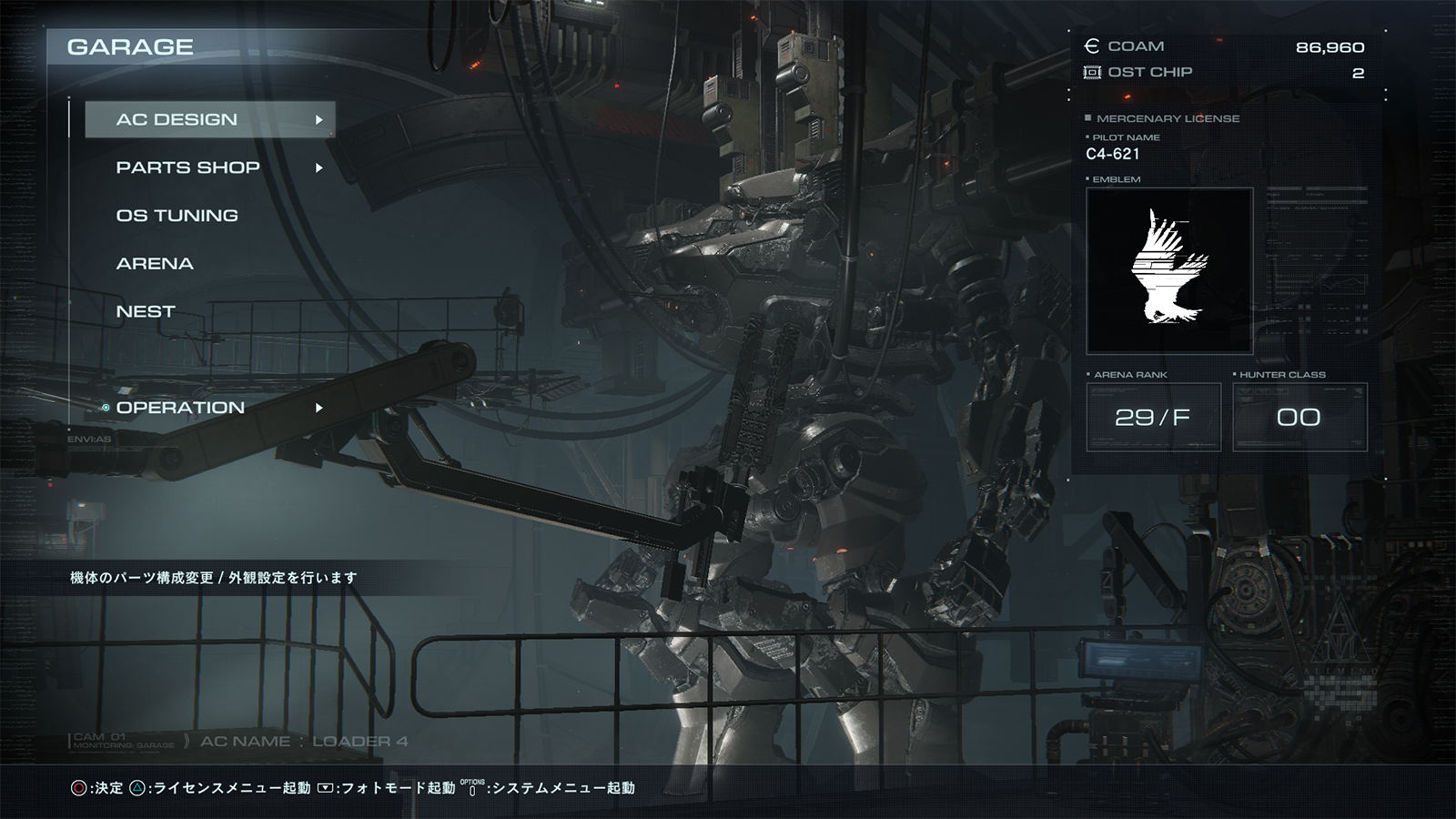The image size is (1456, 819).
Task: Click the MERCENARY LICENSE heading
Action: click(x=1168, y=118)
